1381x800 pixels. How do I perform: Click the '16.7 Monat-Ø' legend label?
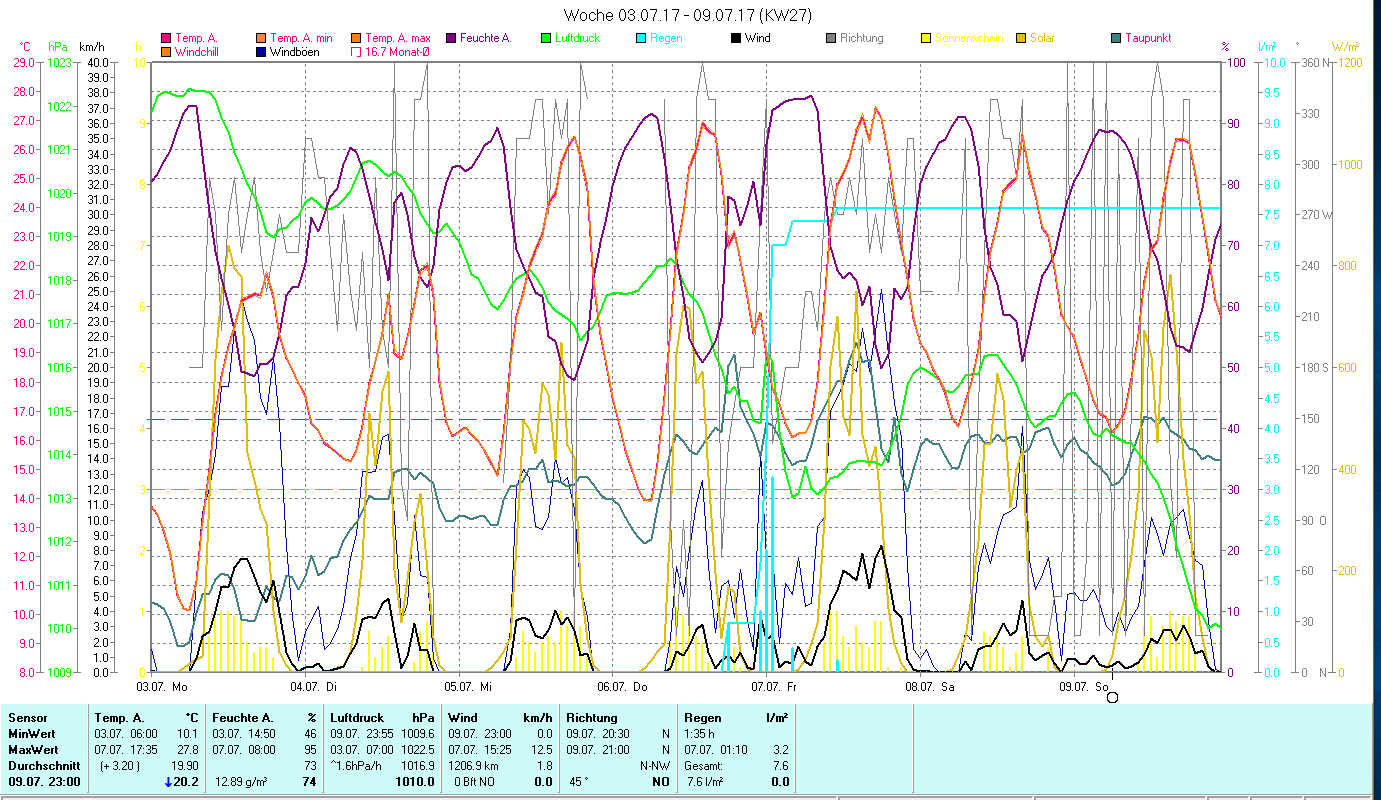[397, 52]
